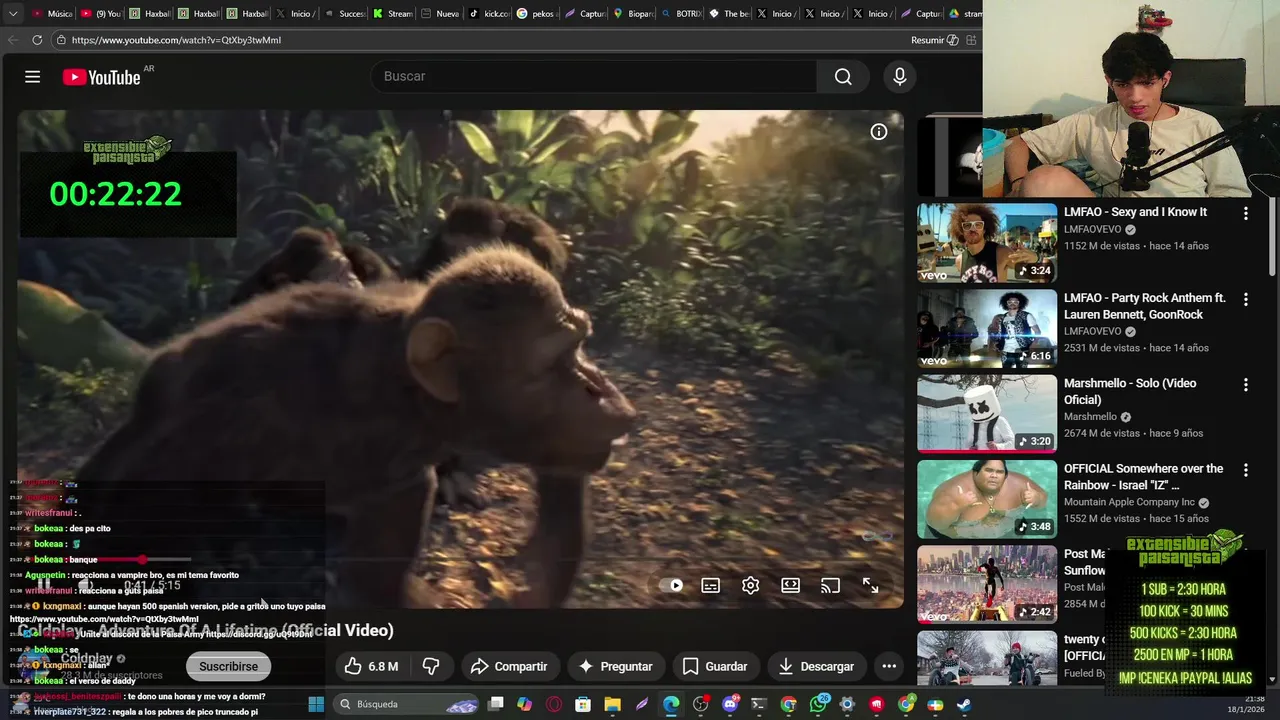
Task: Click the taskbar Búsqueda search box
Action: (406, 704)
